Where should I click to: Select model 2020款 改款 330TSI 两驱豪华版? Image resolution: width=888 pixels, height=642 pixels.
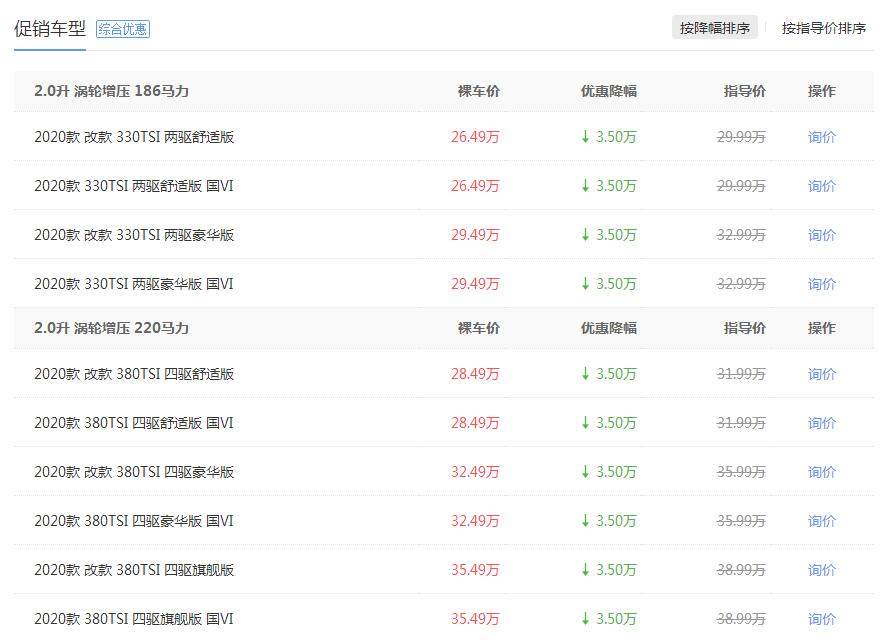tap(134, 235)
